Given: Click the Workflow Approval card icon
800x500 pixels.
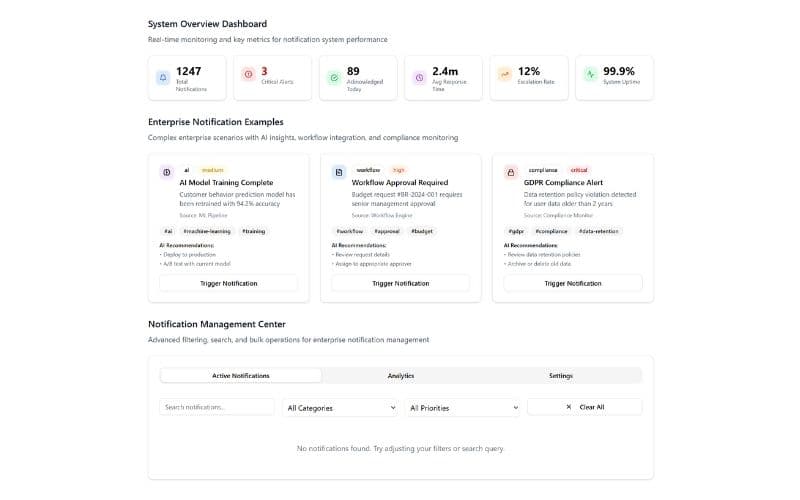Looking at the screenshot, I should [338, 172].
